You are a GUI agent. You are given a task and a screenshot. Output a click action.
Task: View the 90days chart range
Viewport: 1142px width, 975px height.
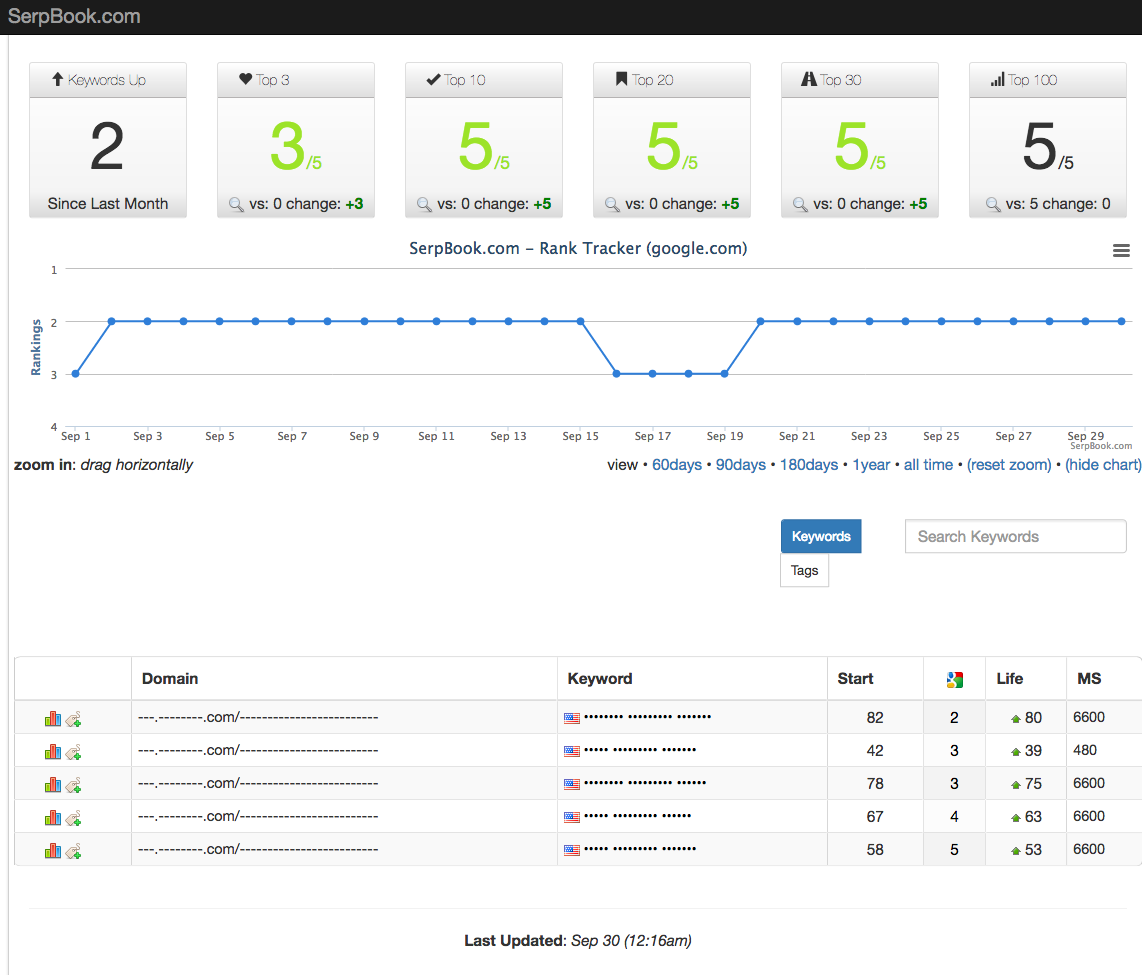(x=741, y=465)
